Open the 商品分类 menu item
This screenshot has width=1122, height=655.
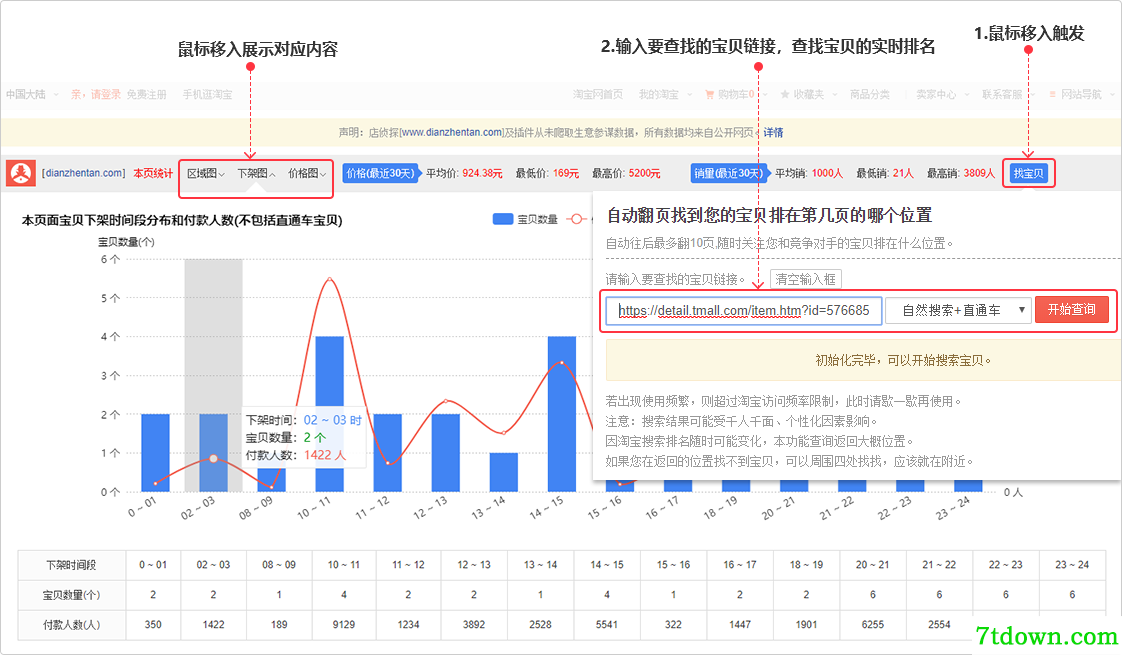(870, 94)
